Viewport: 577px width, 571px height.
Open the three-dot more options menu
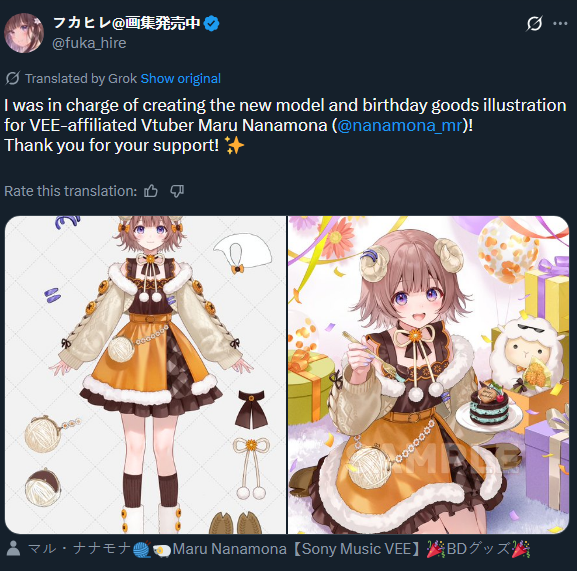pyautogui.click(x=560, y=24)
